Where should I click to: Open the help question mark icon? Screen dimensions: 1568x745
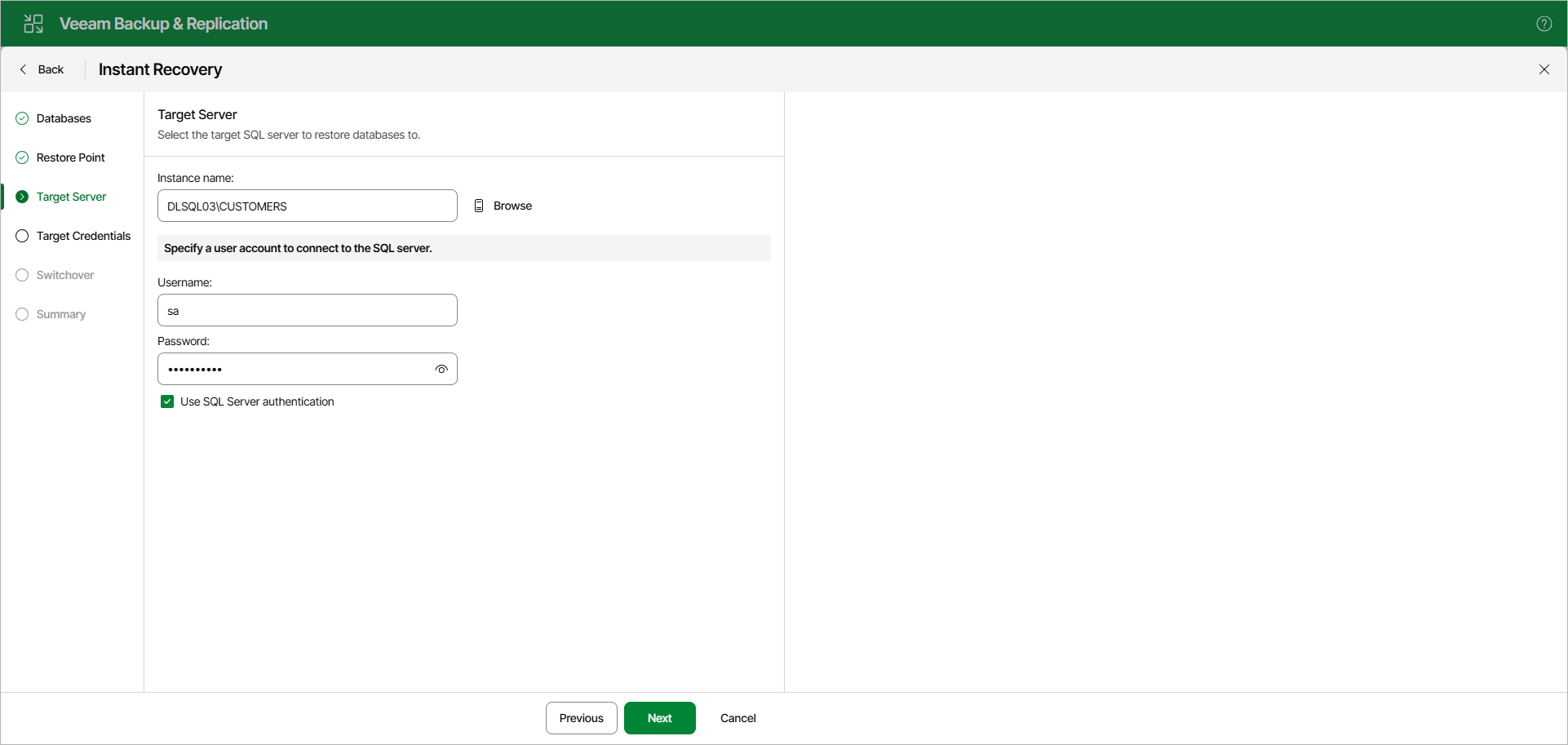[x=1544, y=24]
